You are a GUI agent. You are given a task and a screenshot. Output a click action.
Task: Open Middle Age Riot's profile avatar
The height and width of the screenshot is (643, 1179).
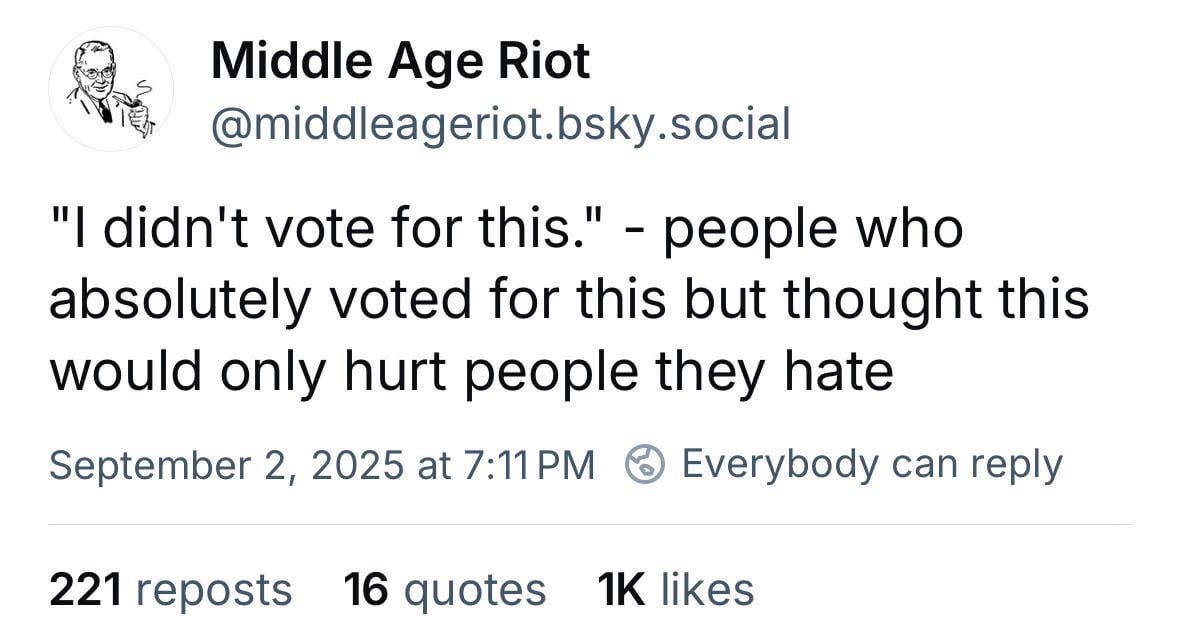[111, 89]
